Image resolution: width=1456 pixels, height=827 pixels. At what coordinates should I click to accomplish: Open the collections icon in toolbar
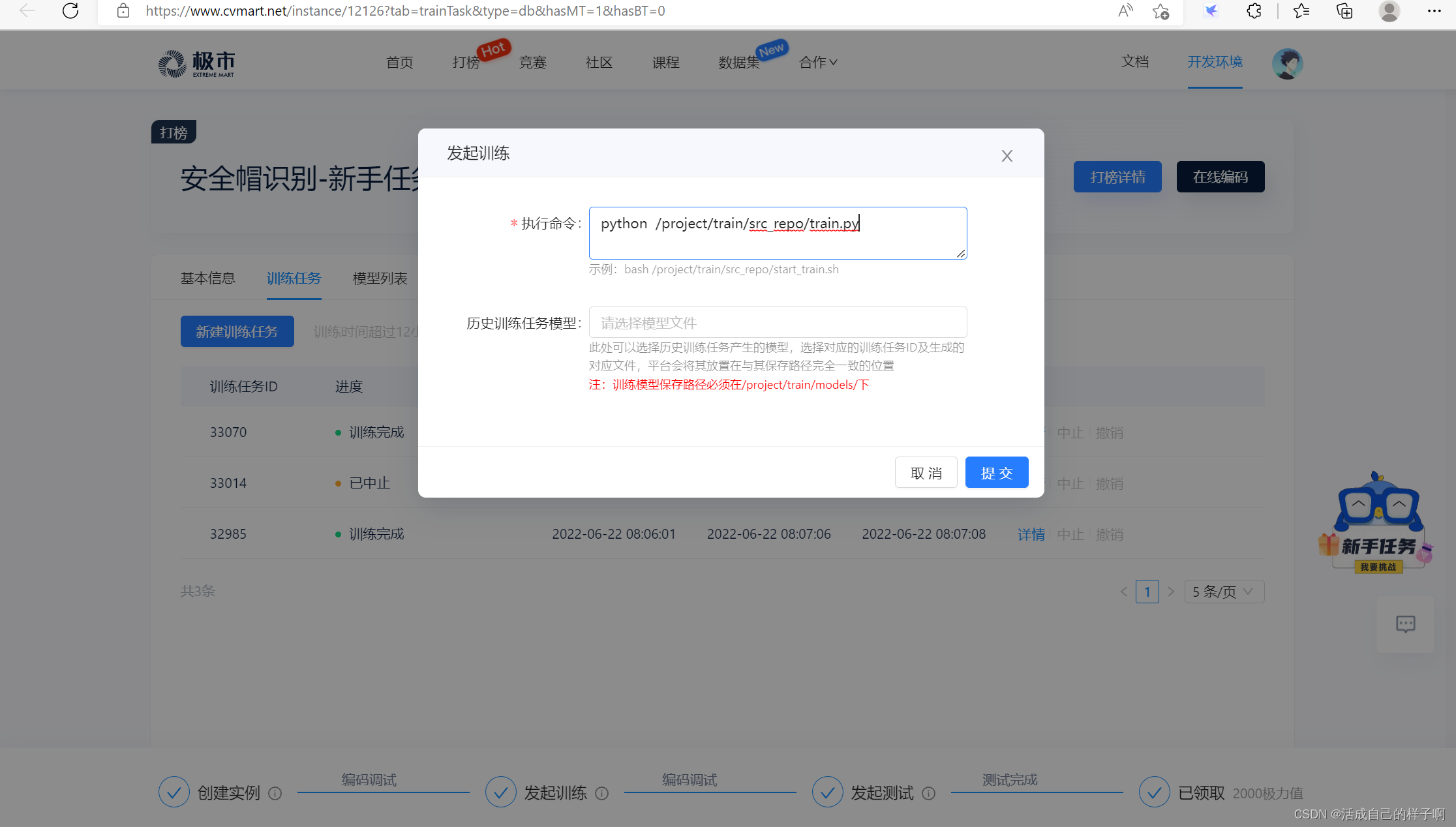[x=1344, y=11]
